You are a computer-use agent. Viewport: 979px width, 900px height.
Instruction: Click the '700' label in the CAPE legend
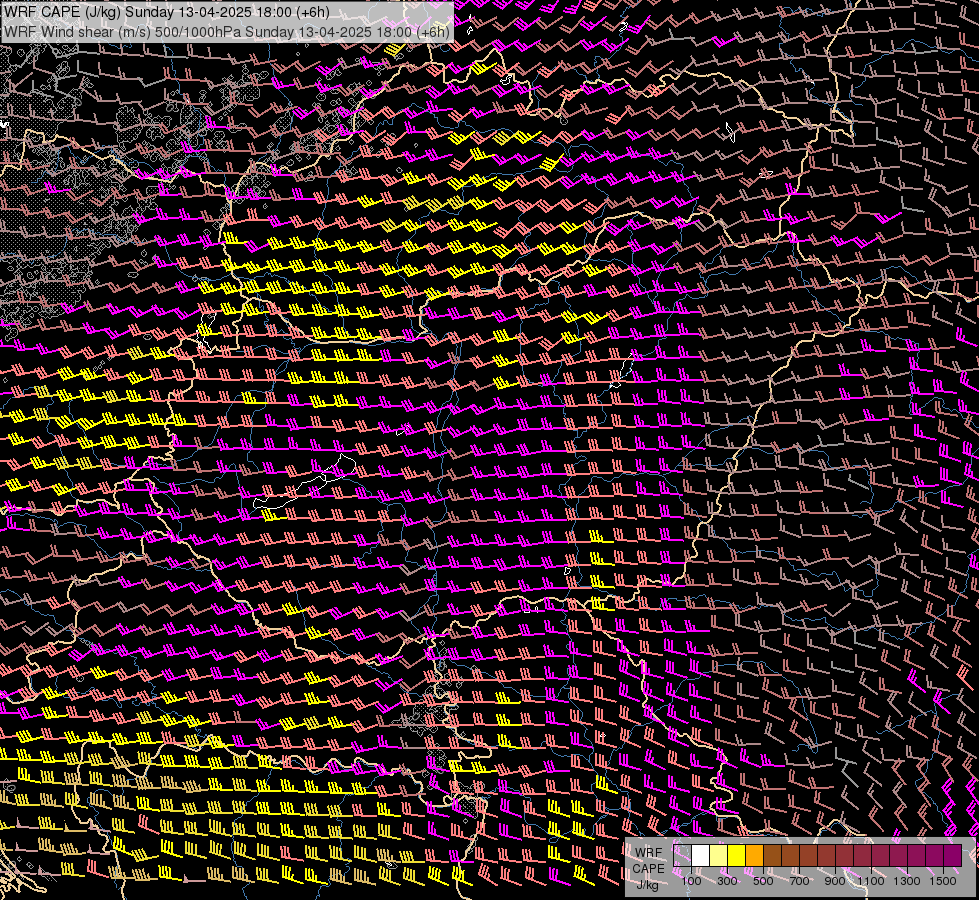click(x=800, y=881)
